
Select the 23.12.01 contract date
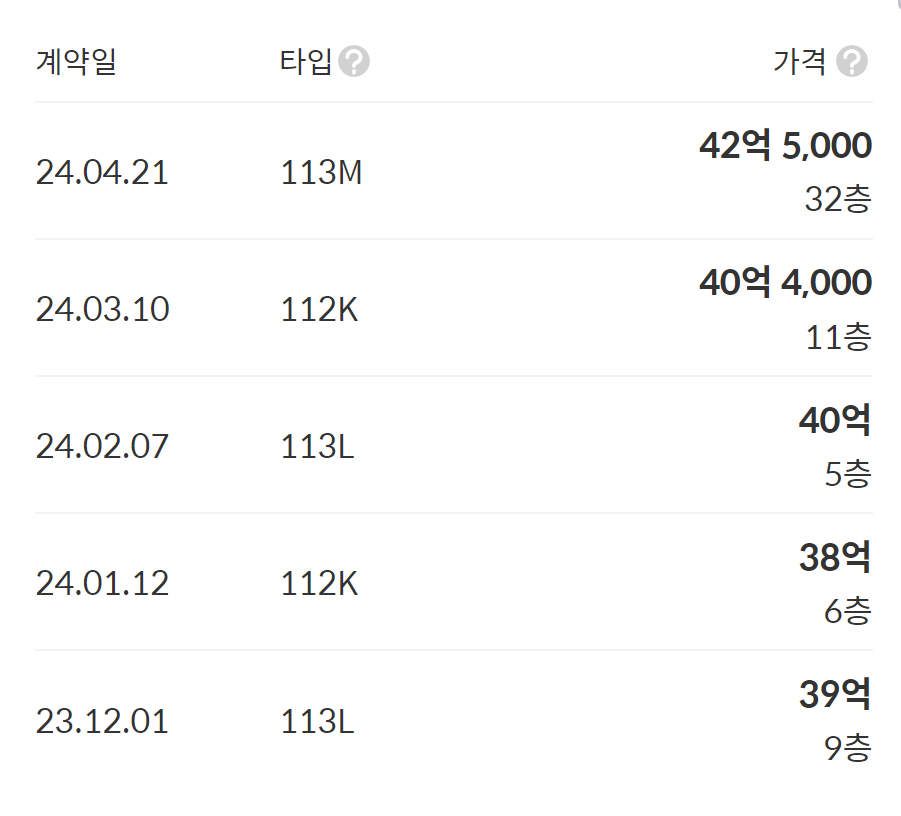(101, 722)
